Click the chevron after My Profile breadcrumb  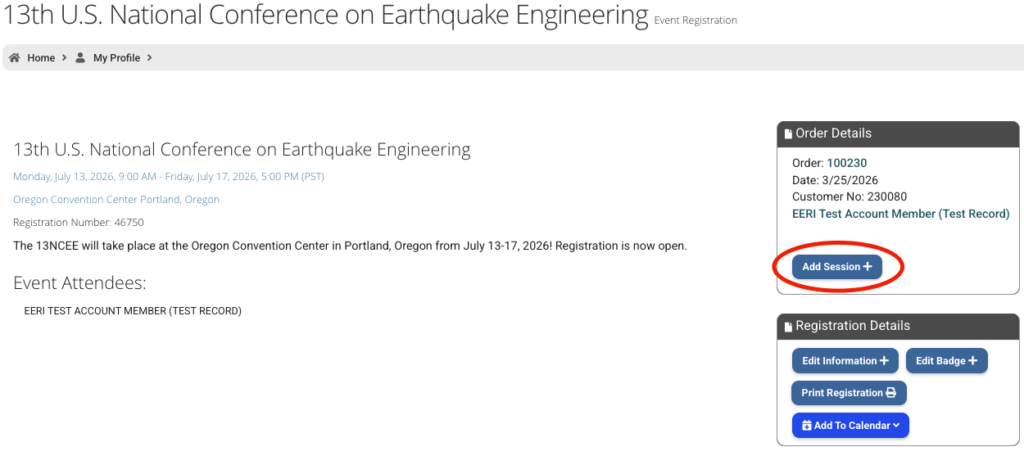point(149,58)
